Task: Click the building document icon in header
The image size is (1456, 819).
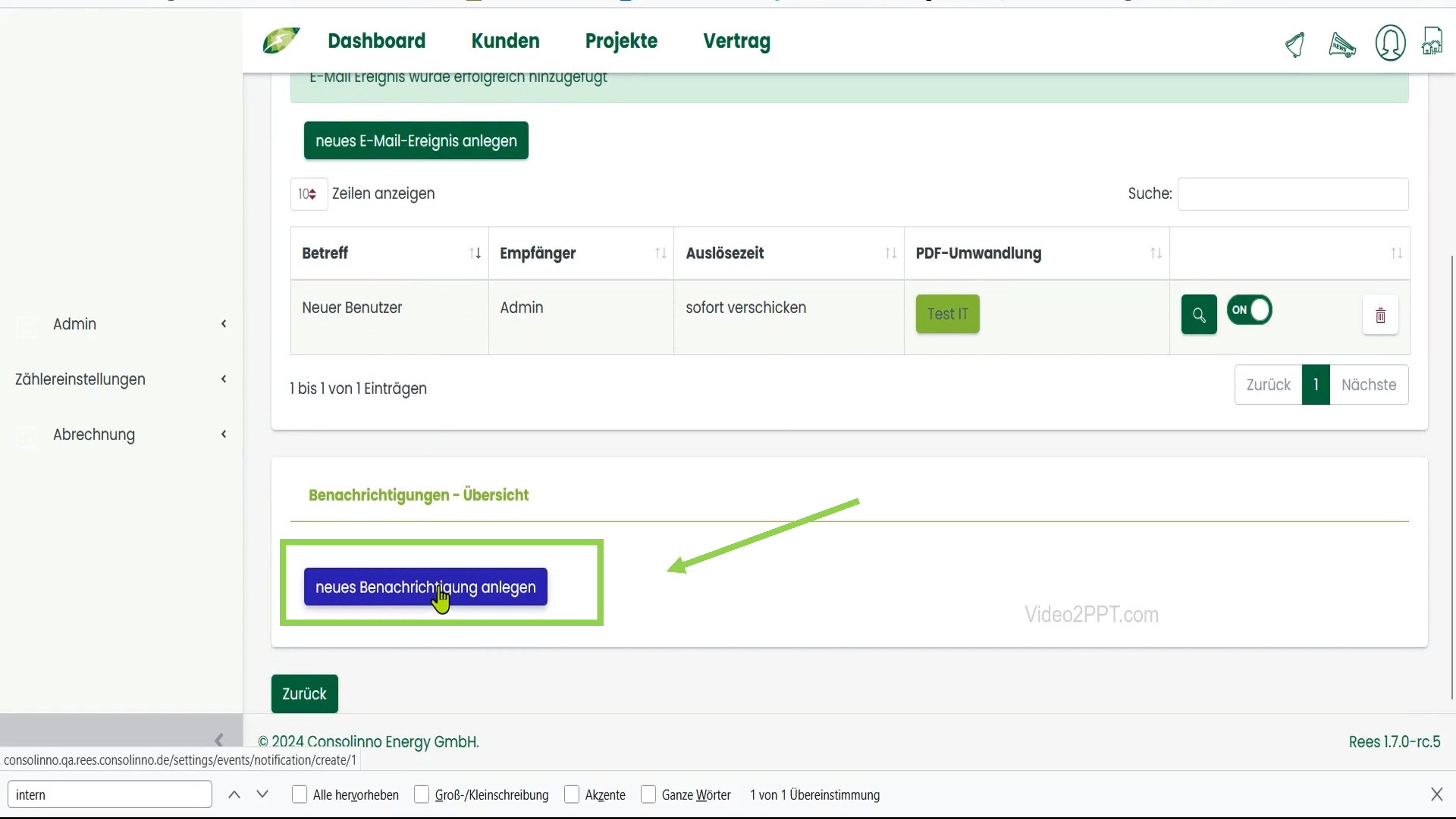Action: pos(1432,41)
